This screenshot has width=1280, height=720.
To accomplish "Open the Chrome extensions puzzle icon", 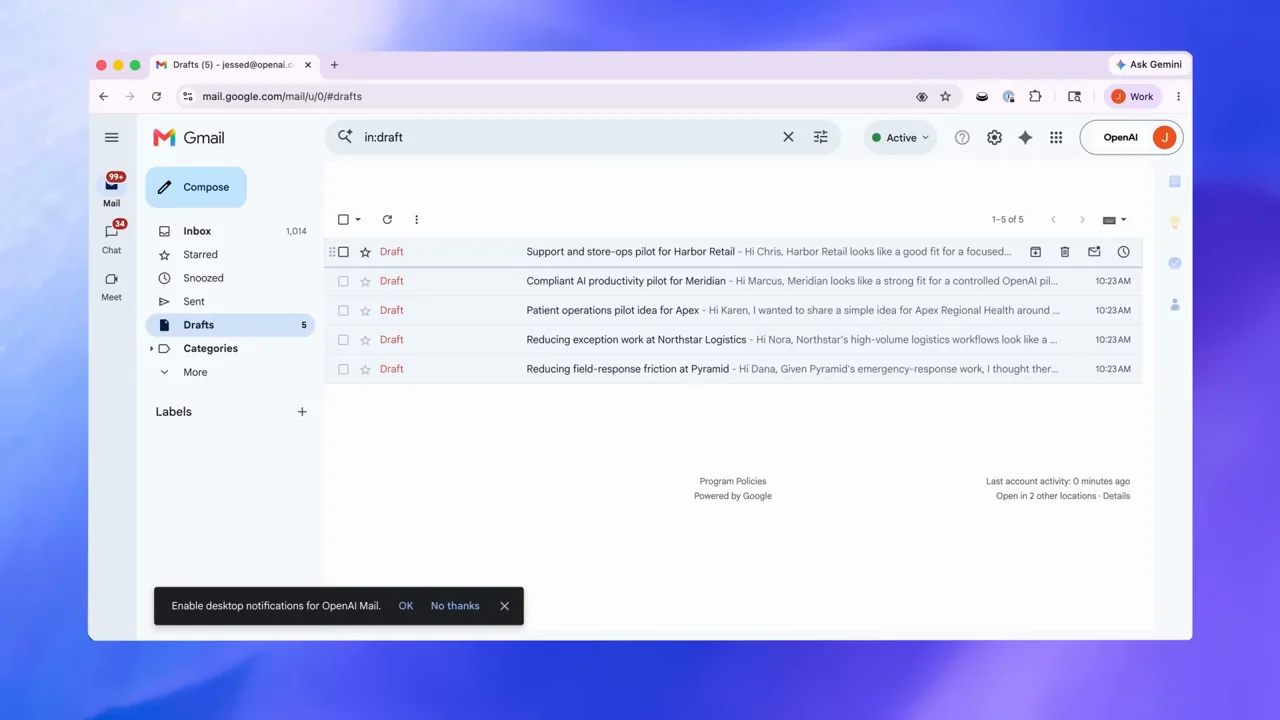I will click(x=1035, y=96).
